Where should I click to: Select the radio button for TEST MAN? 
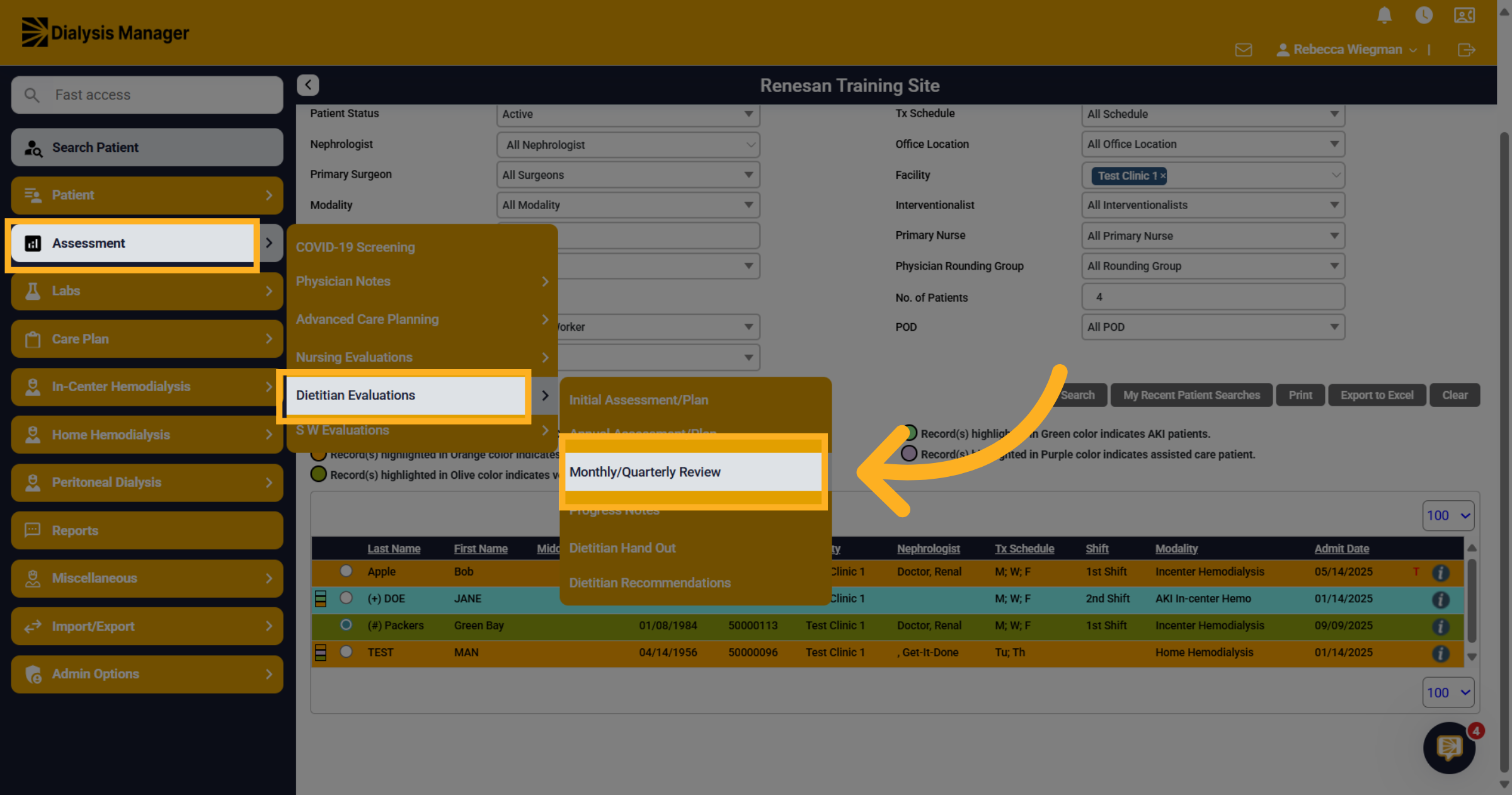point(346,651)
